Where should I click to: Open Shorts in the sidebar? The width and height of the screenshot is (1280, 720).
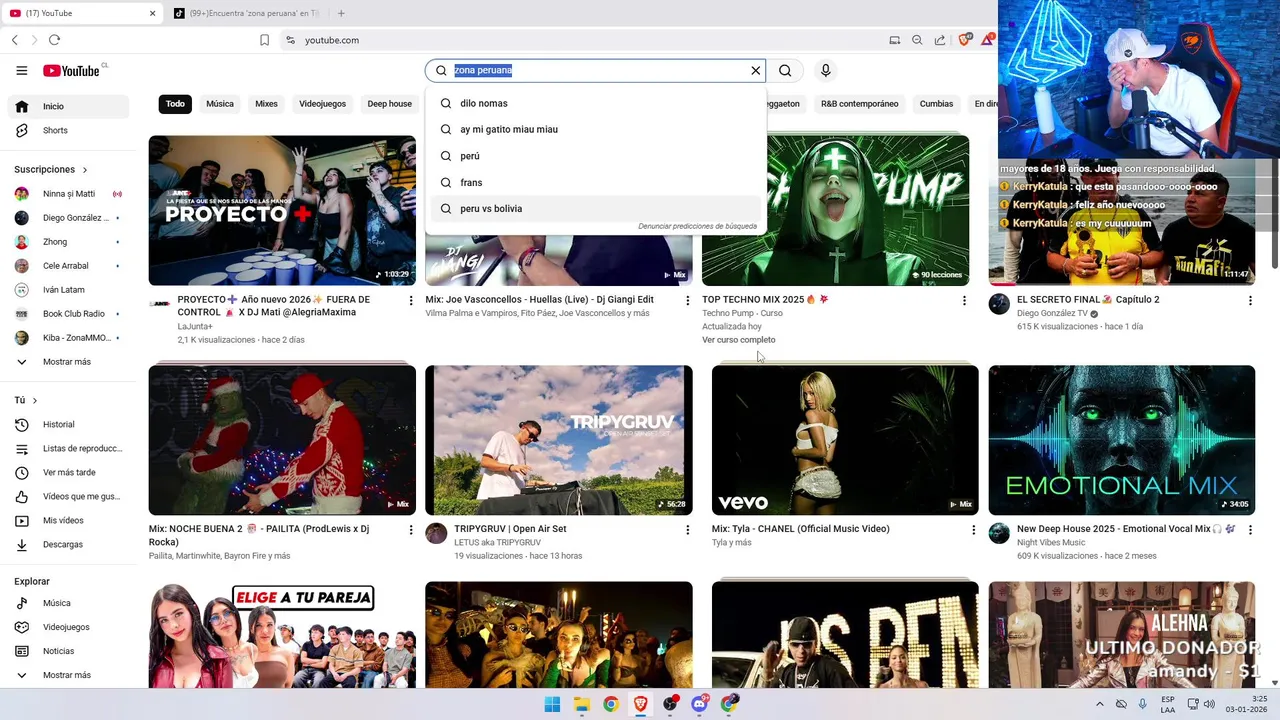[x=68, y=130]
